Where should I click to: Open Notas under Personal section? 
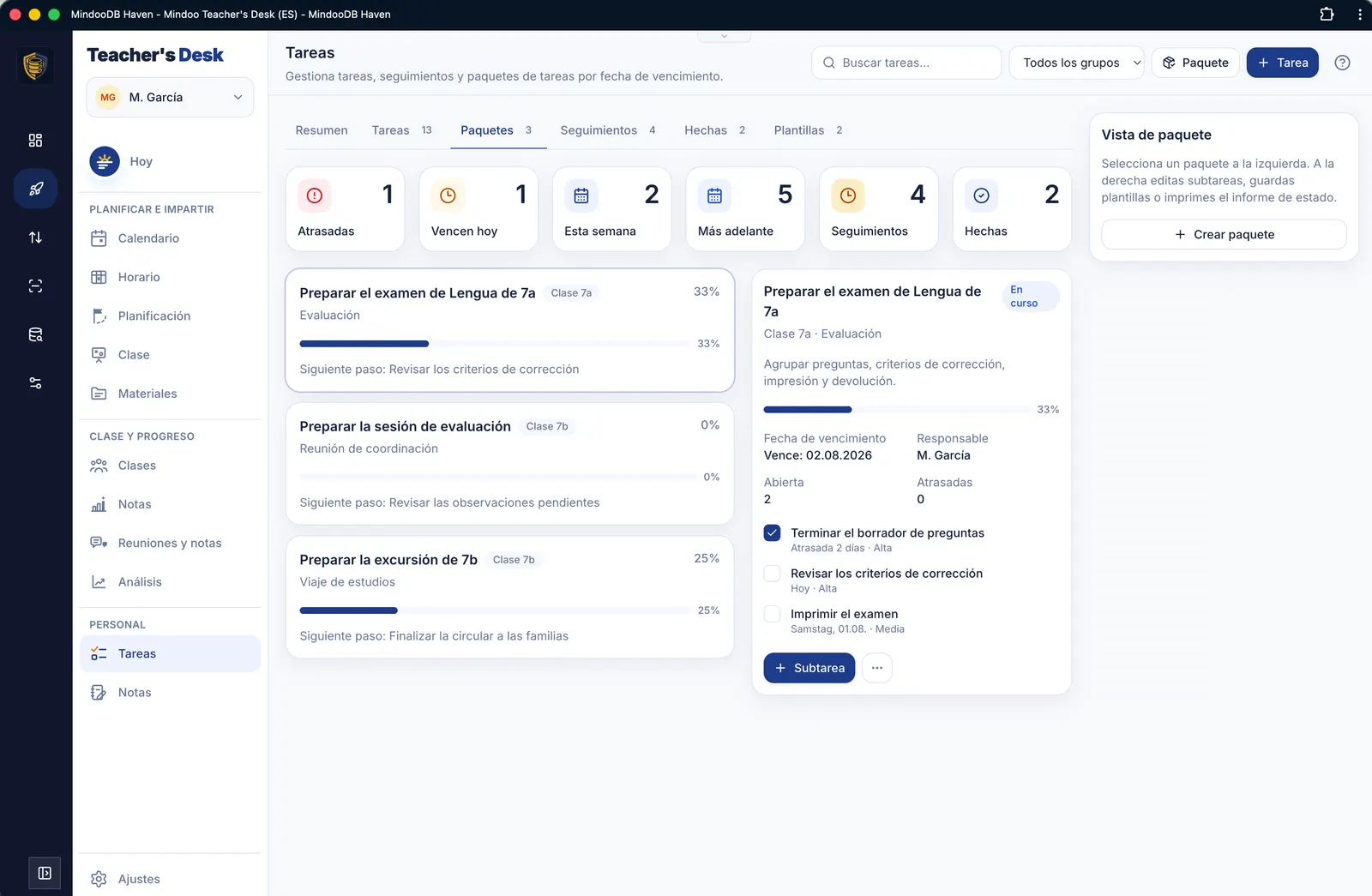click(170, 692)
